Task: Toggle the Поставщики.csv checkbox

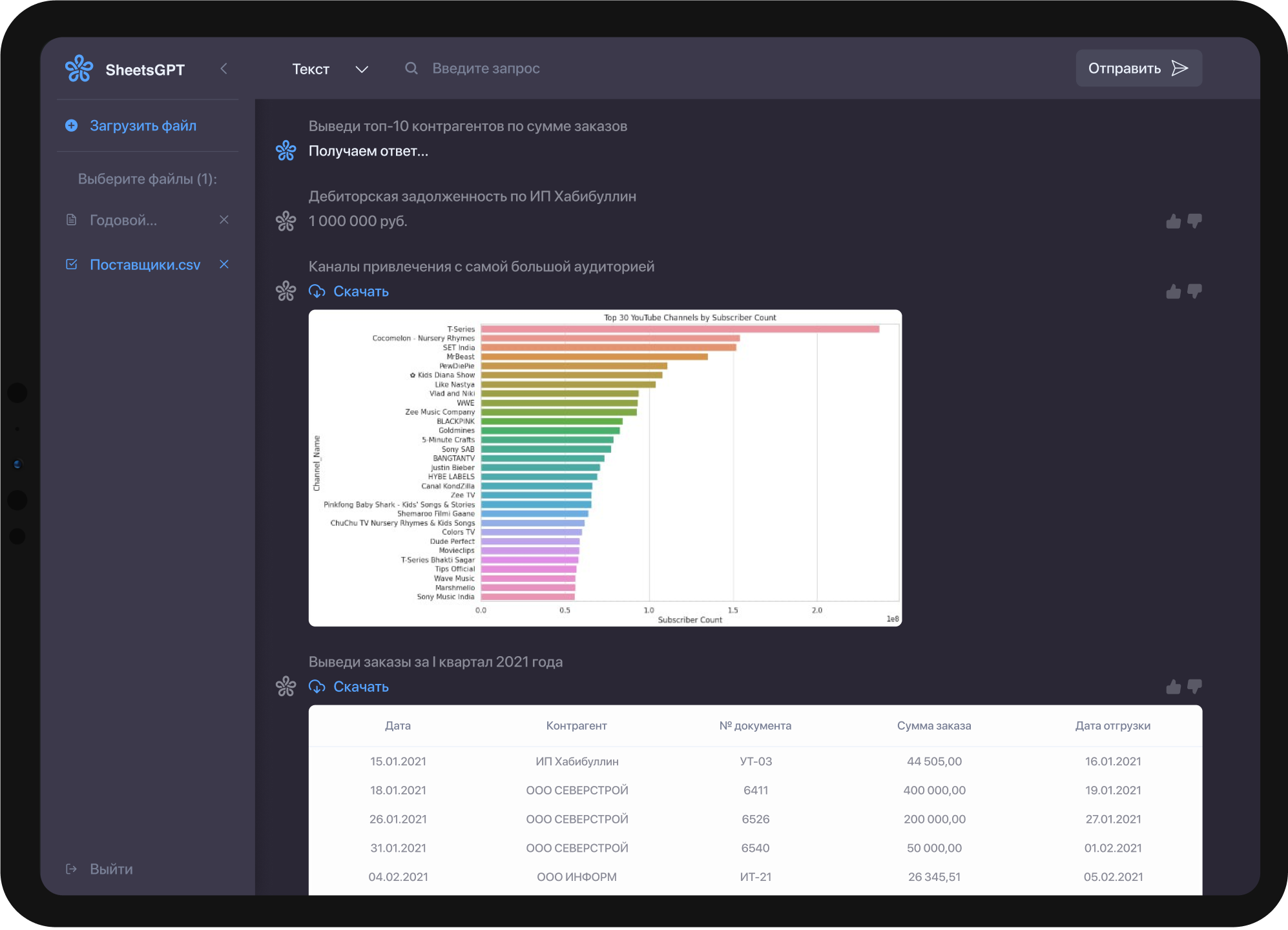Action: pyautogui.click(x=72, y=264)
